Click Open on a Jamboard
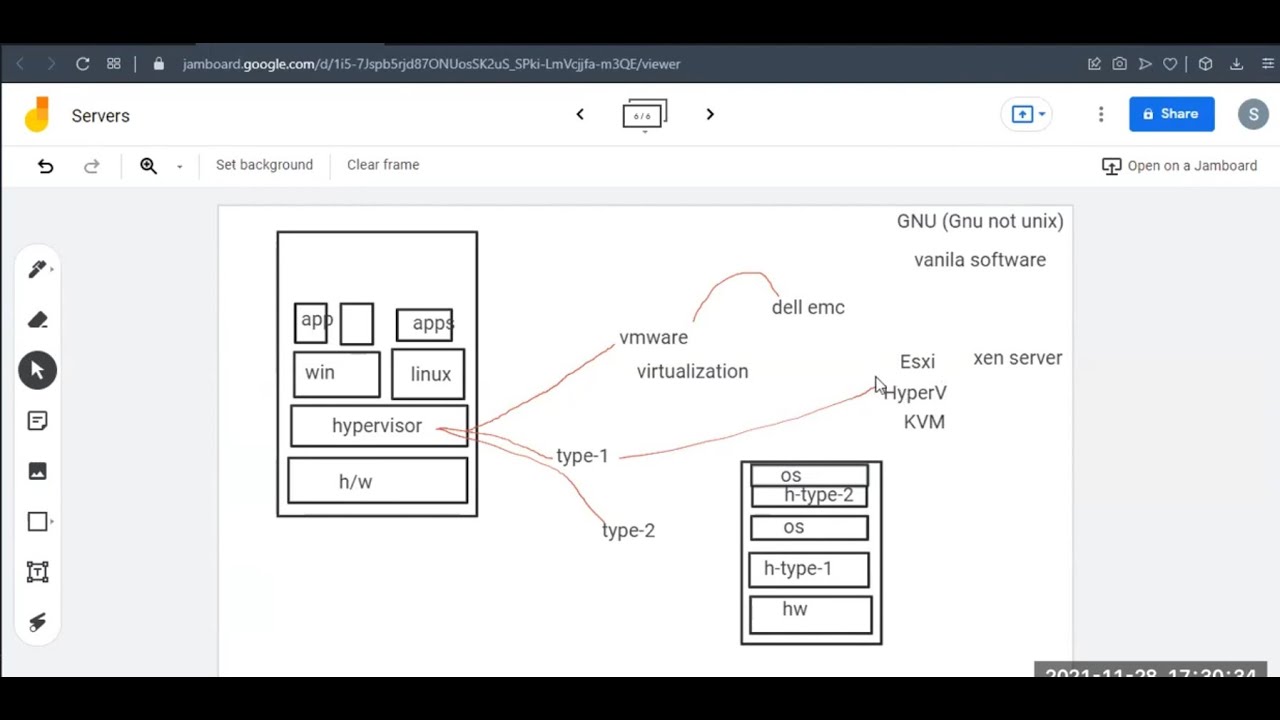This screenshot has width=1280, height=720. pos(1180,166)
